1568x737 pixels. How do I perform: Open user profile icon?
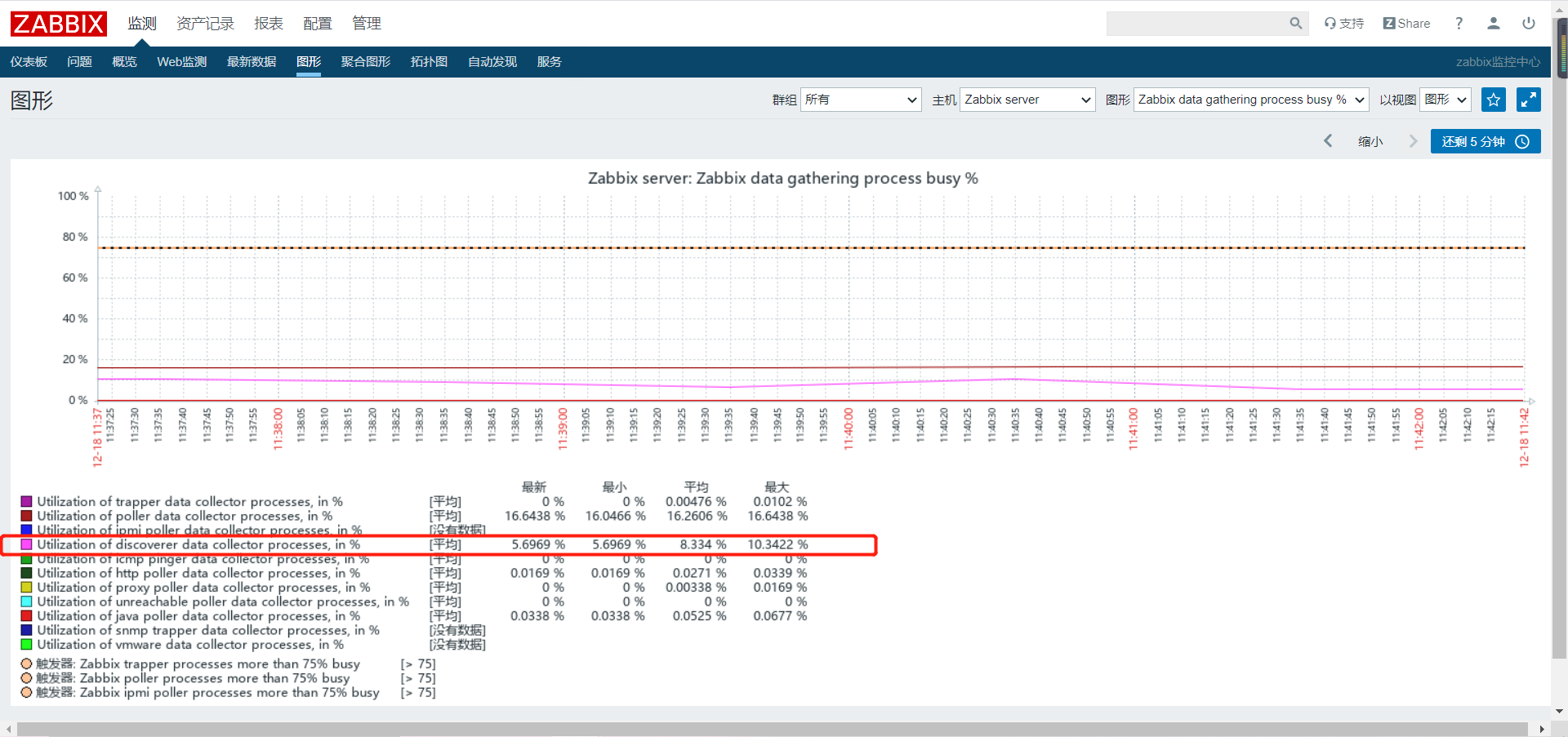pyautogui.click(x=1494, y=24)
